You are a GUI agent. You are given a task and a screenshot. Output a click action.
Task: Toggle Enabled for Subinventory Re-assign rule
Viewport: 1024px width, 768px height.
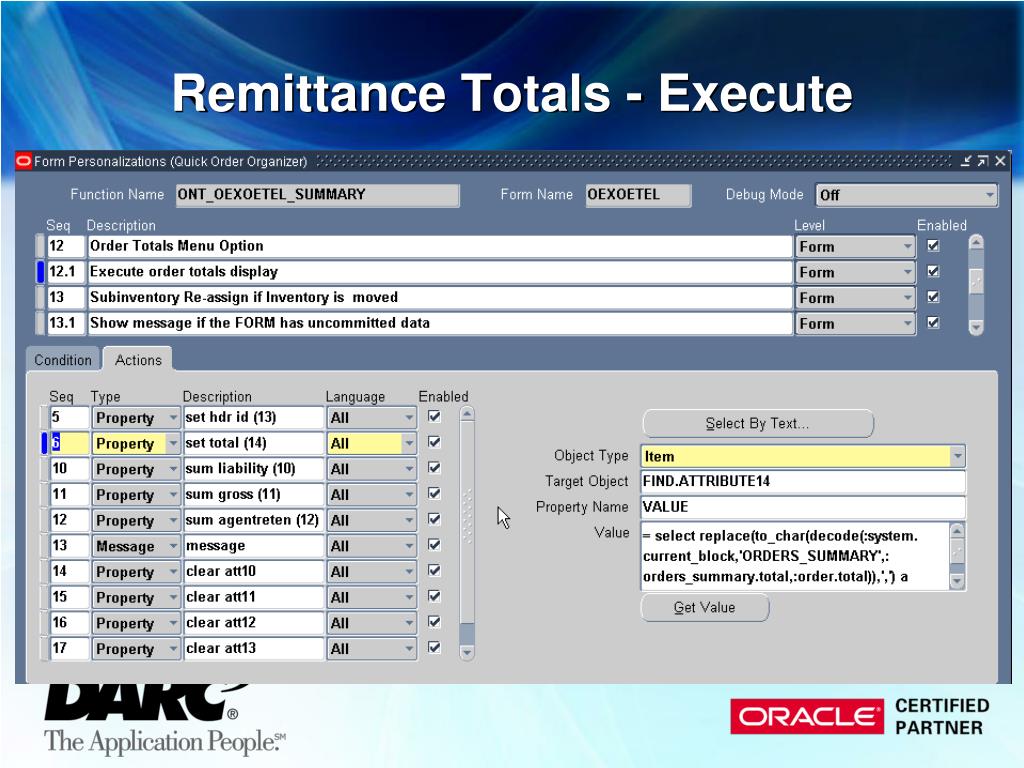933,297
